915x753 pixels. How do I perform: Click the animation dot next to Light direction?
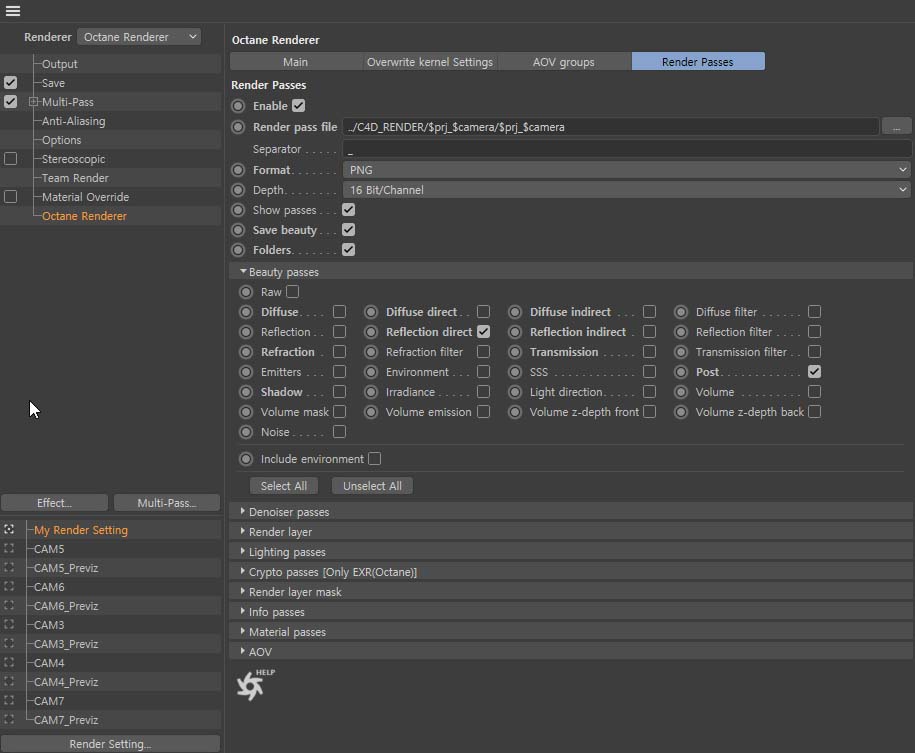(x=515, y=392)
